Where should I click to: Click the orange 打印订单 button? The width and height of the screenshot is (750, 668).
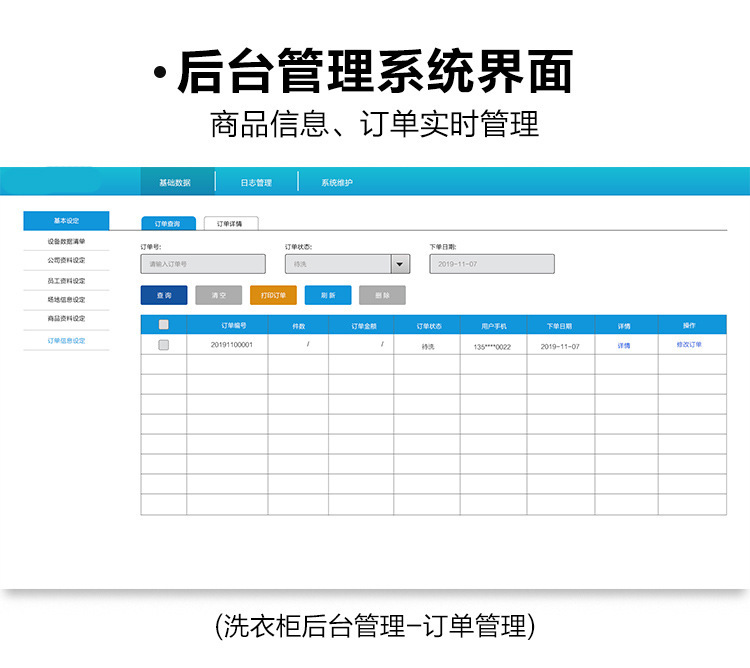click(273, 295)
